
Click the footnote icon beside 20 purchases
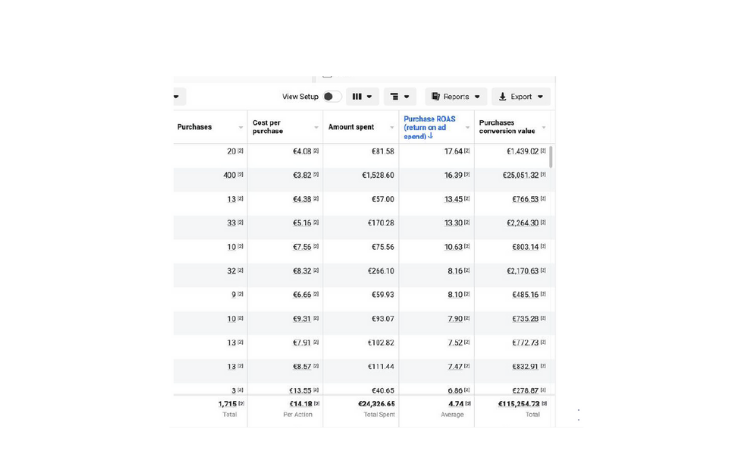(241, 151)
